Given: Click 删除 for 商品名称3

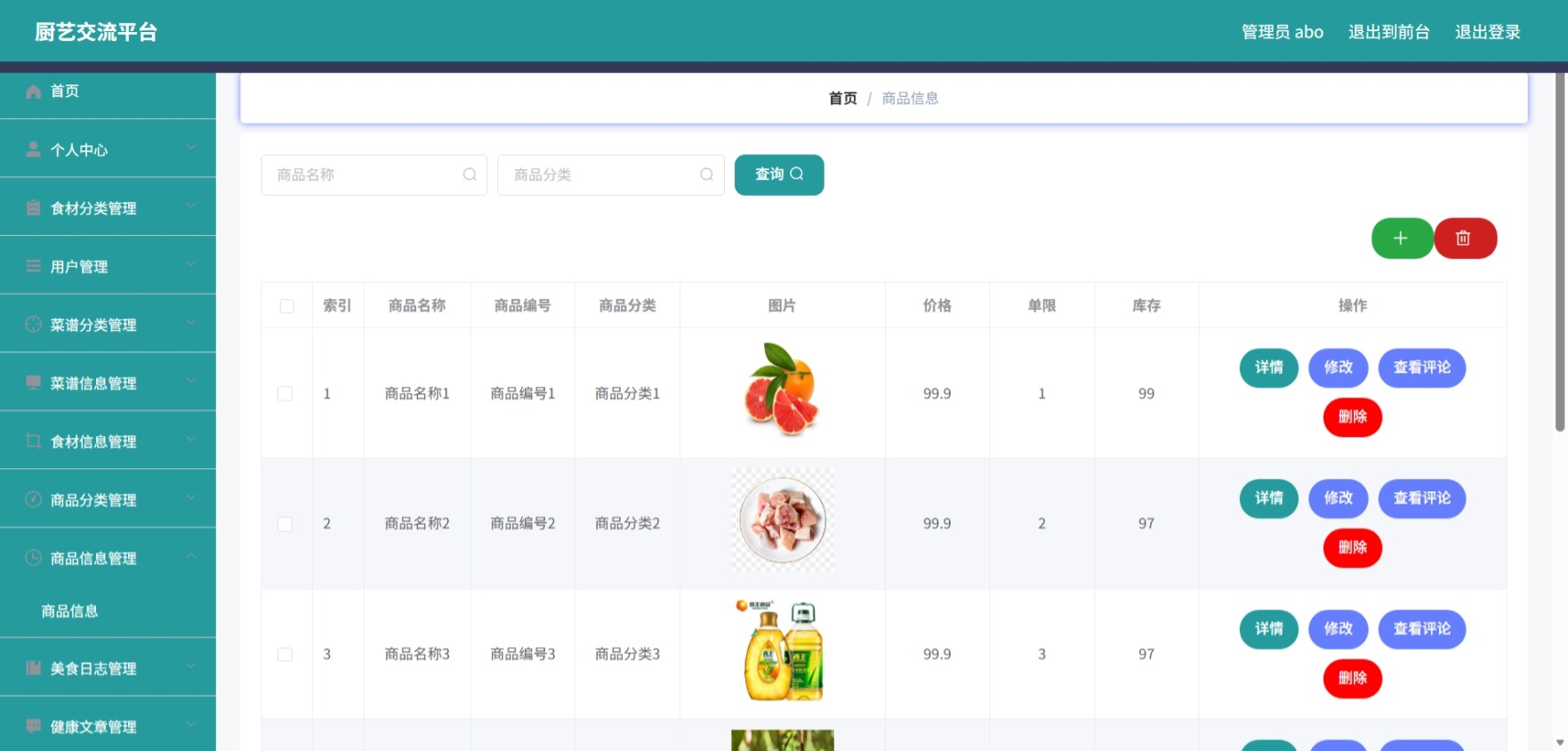Looking at the screenshot, I should coord(1353,678).
